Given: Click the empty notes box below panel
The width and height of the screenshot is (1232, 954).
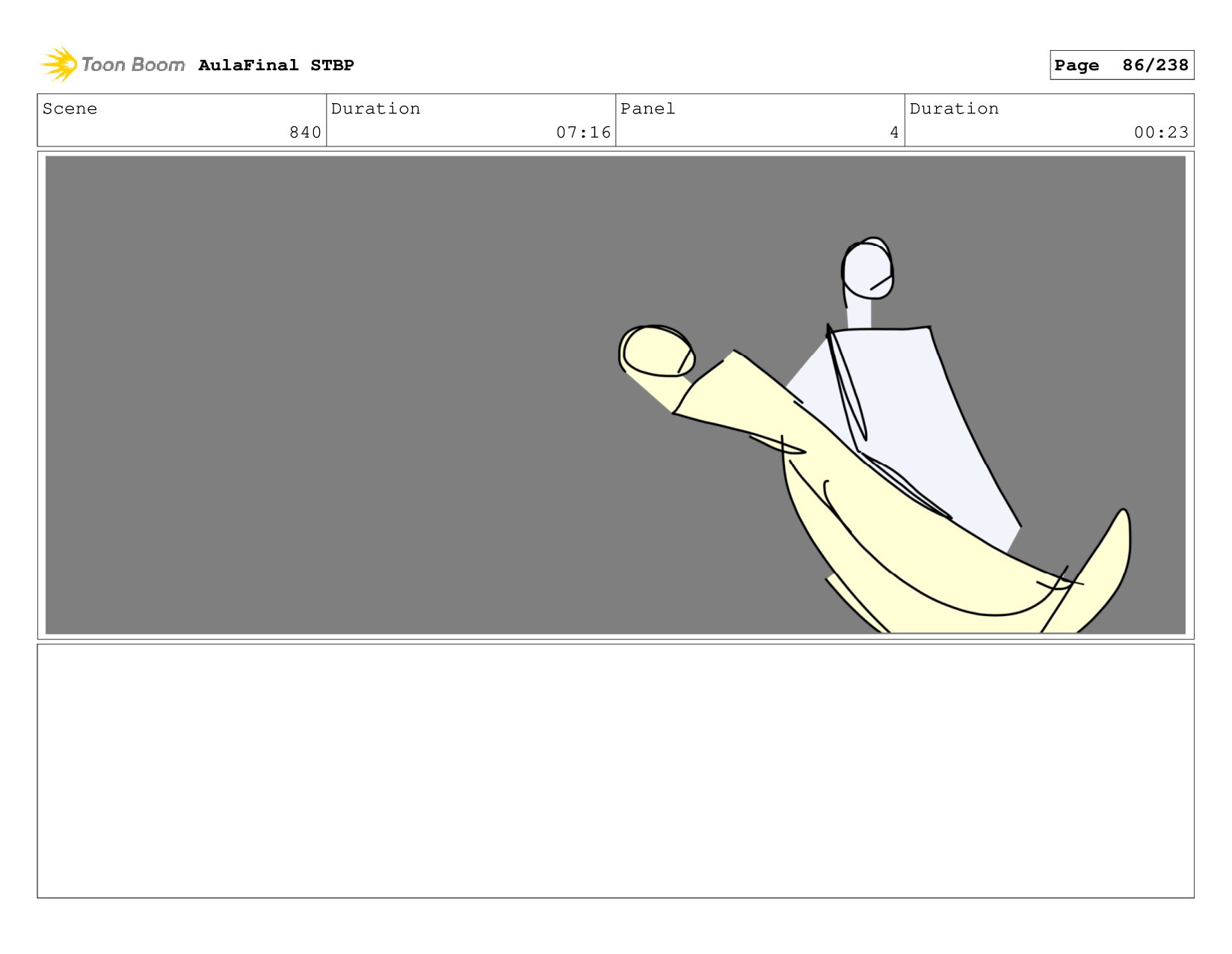Looking at the screenshot, I should 615,771.
